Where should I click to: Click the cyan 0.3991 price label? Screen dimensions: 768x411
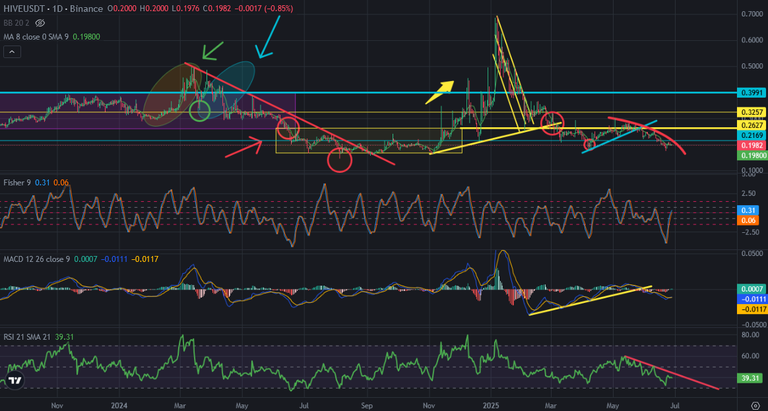click(751, 93)
